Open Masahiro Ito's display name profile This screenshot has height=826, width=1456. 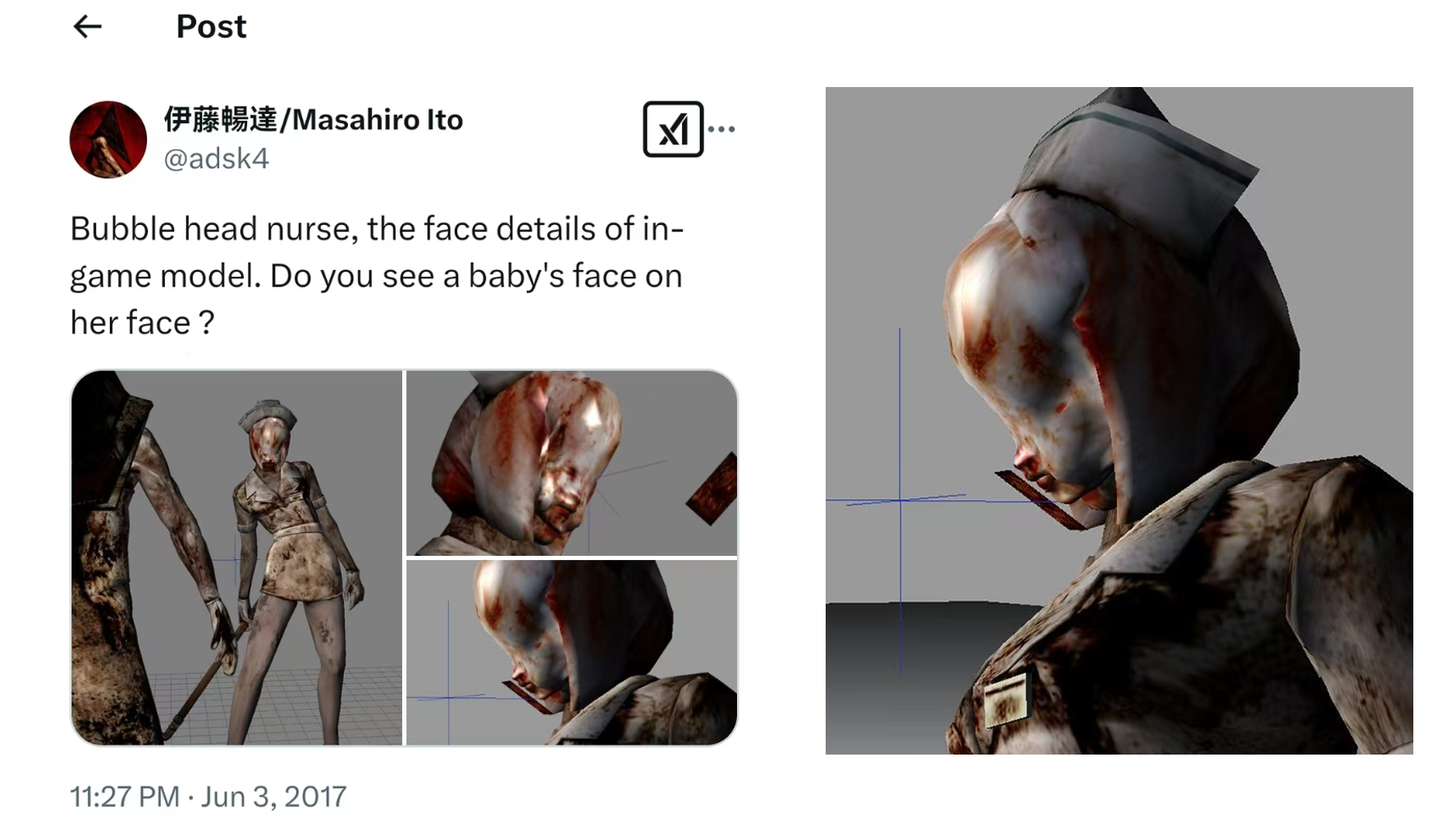[x=314, y=120]
